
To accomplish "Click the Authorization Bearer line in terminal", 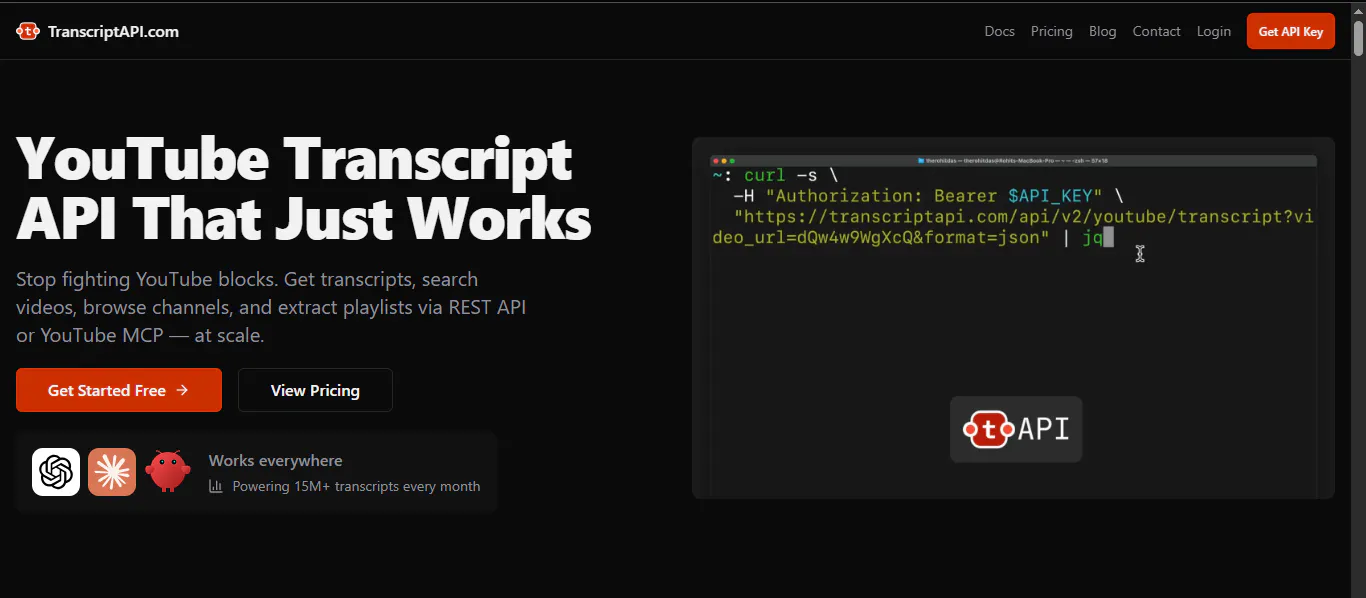I will pyautogui.click(x=928, y=196).
